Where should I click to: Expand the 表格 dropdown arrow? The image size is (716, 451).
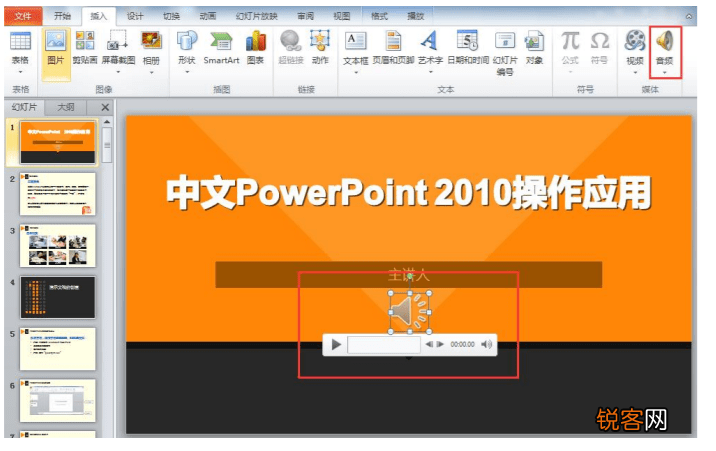coord(20,72)
